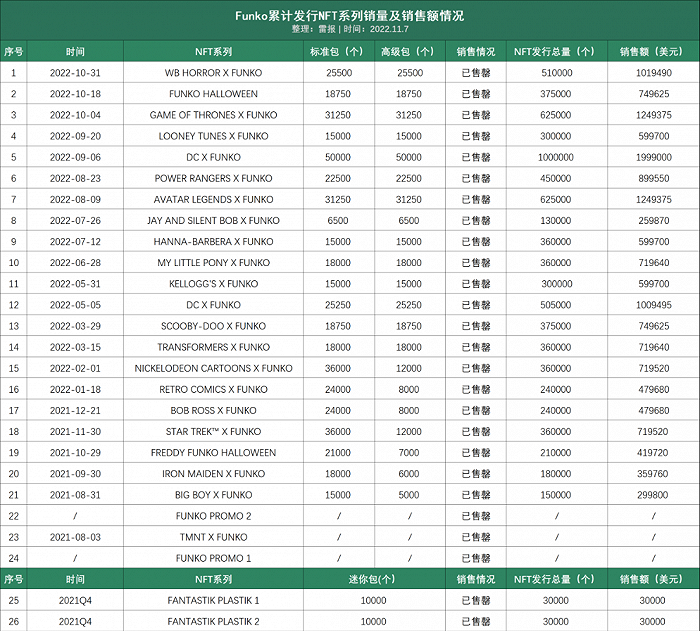Select the 'IRON MAIDEN X FUNKO' cell
This screenshot has width=700, height=631.
pos(213,474)
